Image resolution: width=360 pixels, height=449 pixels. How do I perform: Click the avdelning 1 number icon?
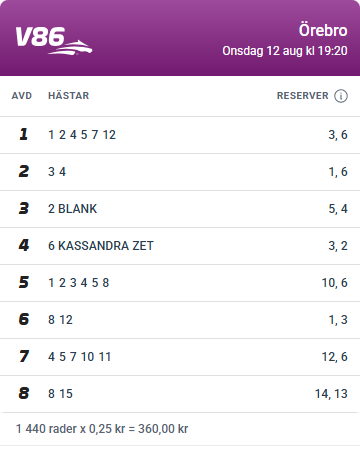tap(23, 134)
